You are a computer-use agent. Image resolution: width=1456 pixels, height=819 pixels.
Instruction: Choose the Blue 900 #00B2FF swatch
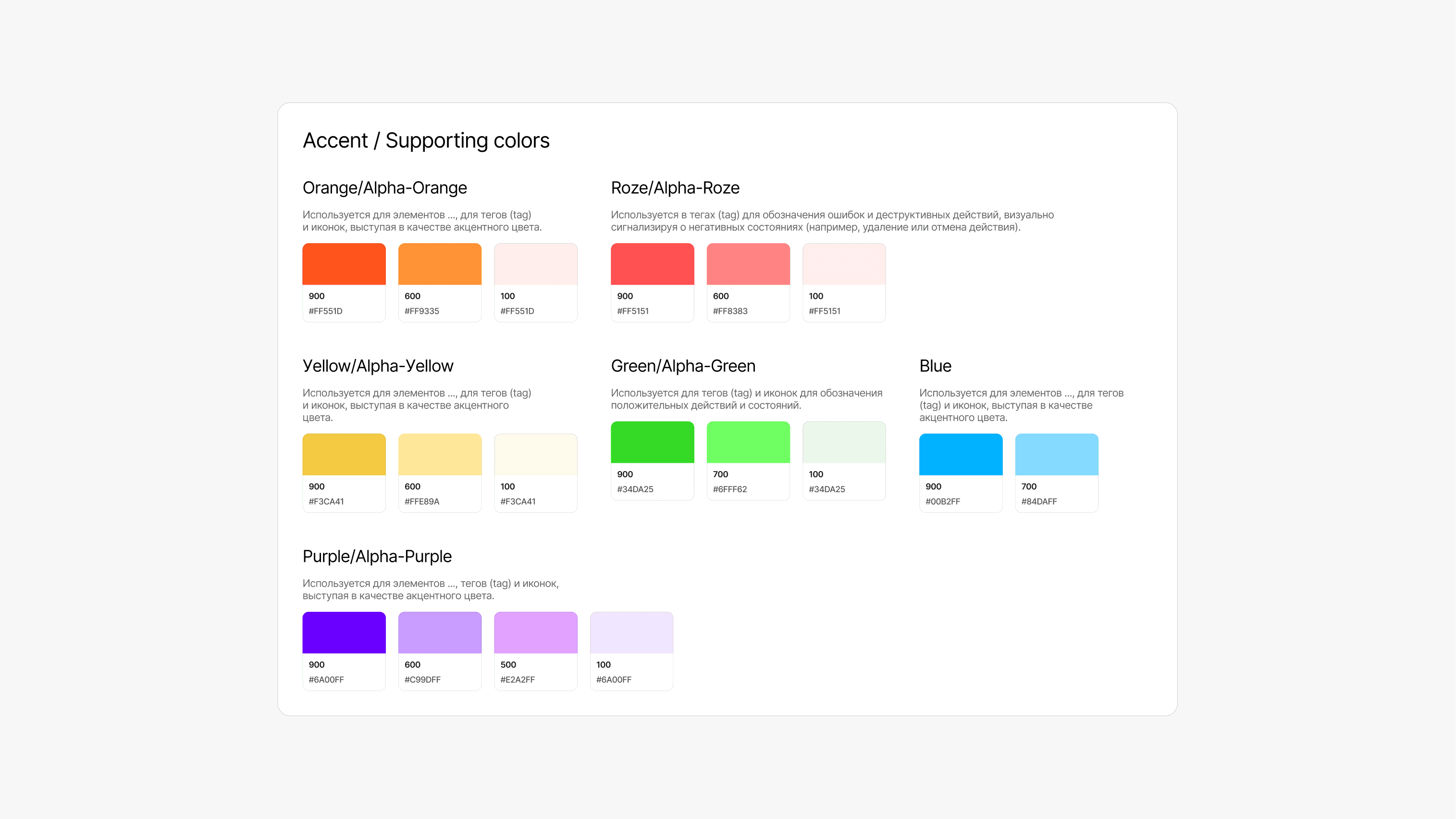click(x=961, y=473)
